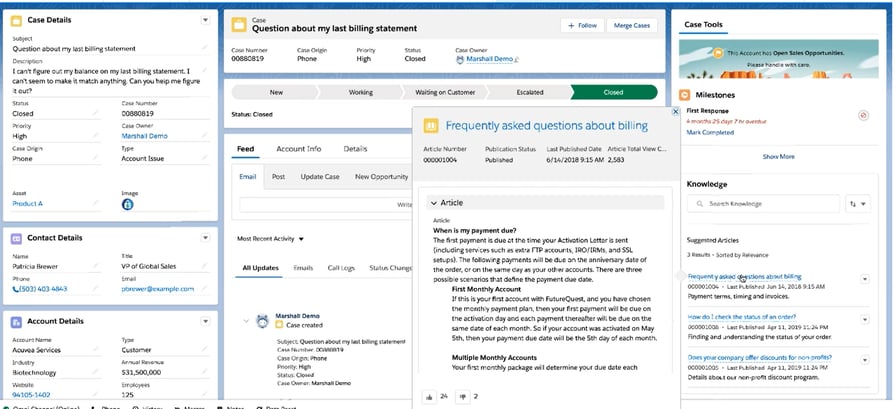Open the pbrewer@example.com email link
Screen dimensions: 896x409
158,289
